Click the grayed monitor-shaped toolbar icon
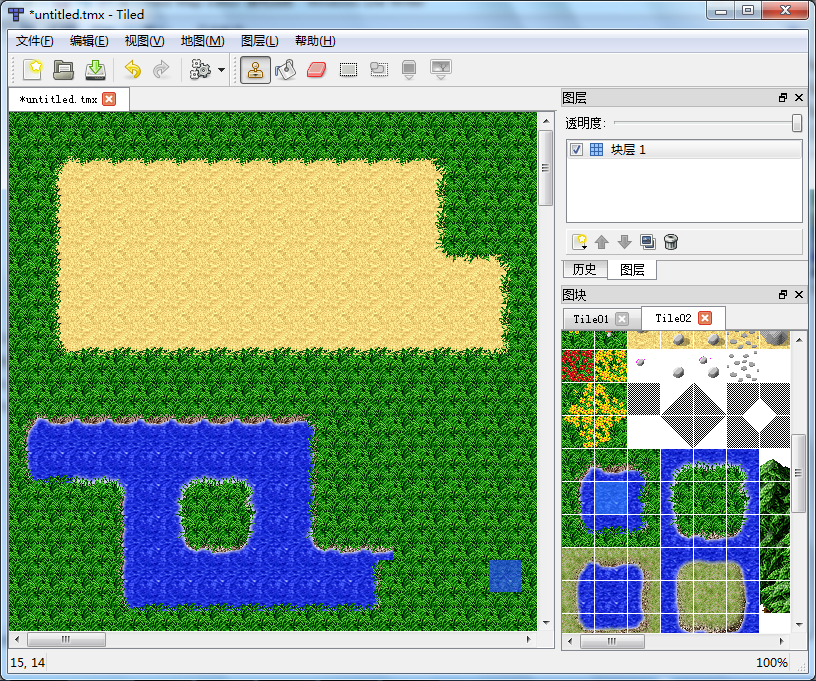The height and width of the screenshot is (681, 816). [441, 69]
